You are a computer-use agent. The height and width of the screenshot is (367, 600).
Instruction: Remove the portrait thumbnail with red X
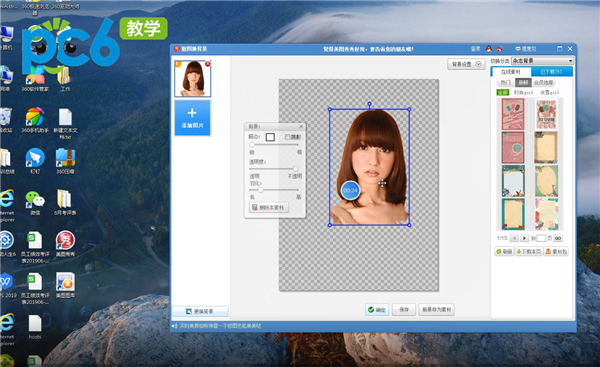click(208, 64)
